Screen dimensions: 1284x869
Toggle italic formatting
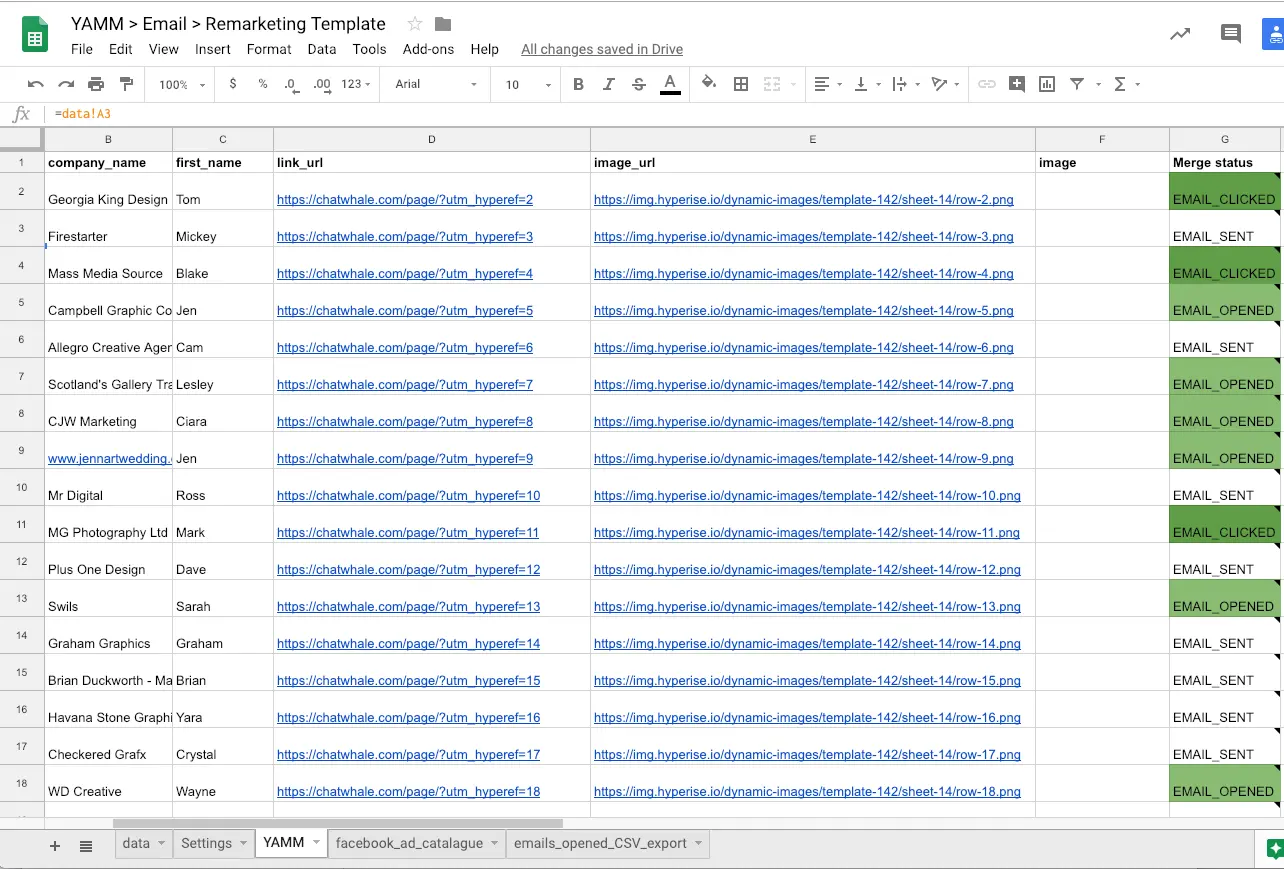coord(608,85)
